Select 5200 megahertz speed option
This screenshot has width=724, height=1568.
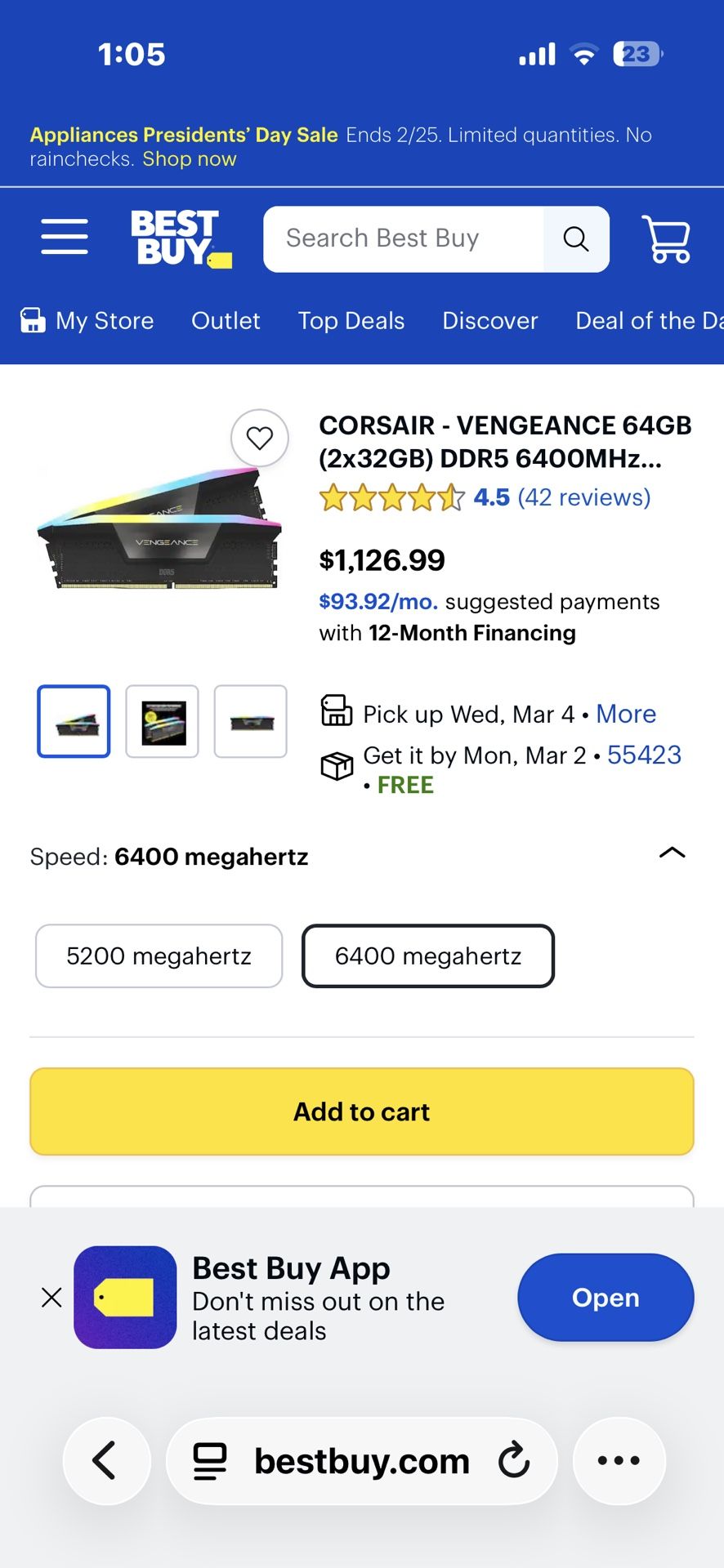(159, 956)
